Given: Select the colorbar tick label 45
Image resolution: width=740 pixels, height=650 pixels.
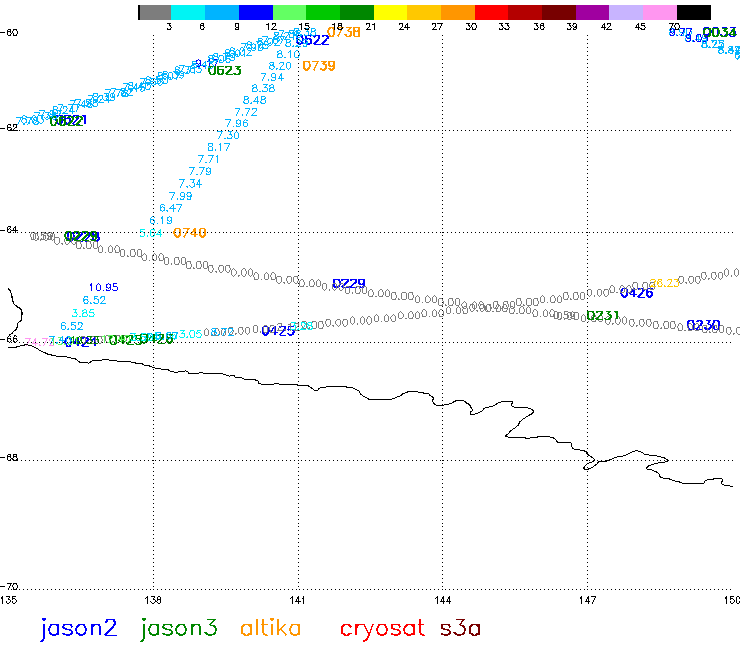Looking at the screenshot, I should coord(640,27).
